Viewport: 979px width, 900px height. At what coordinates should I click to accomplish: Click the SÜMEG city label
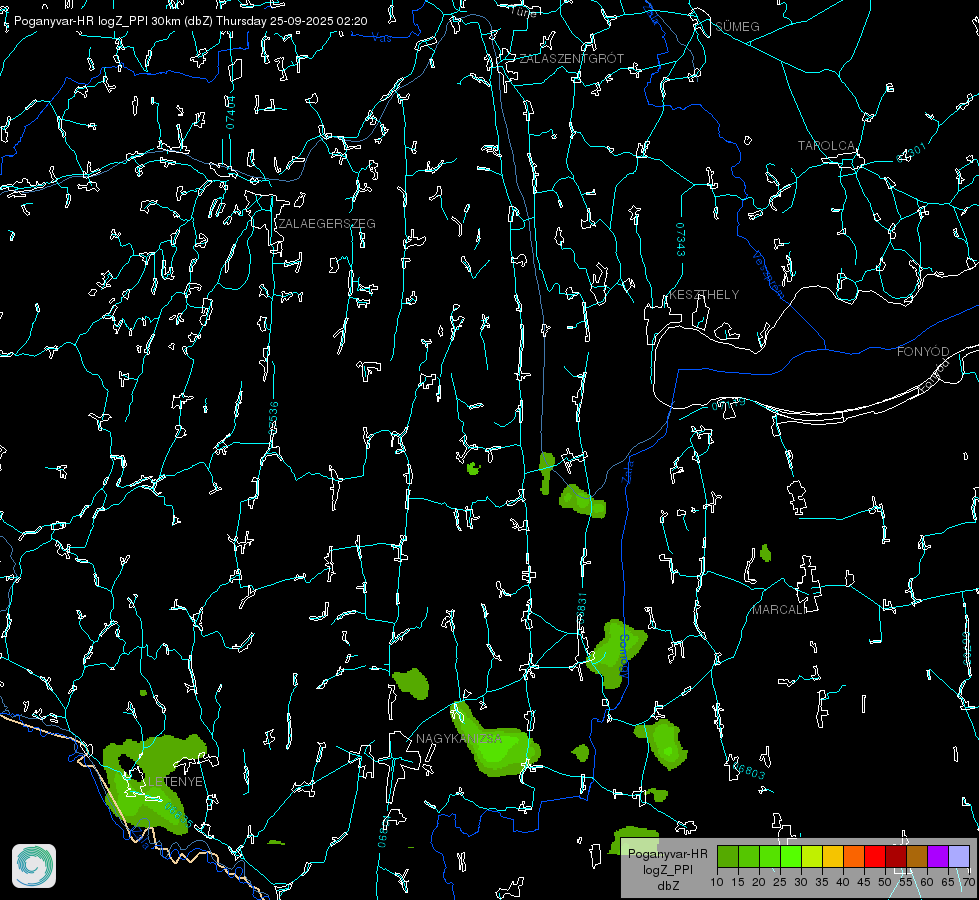737,27
